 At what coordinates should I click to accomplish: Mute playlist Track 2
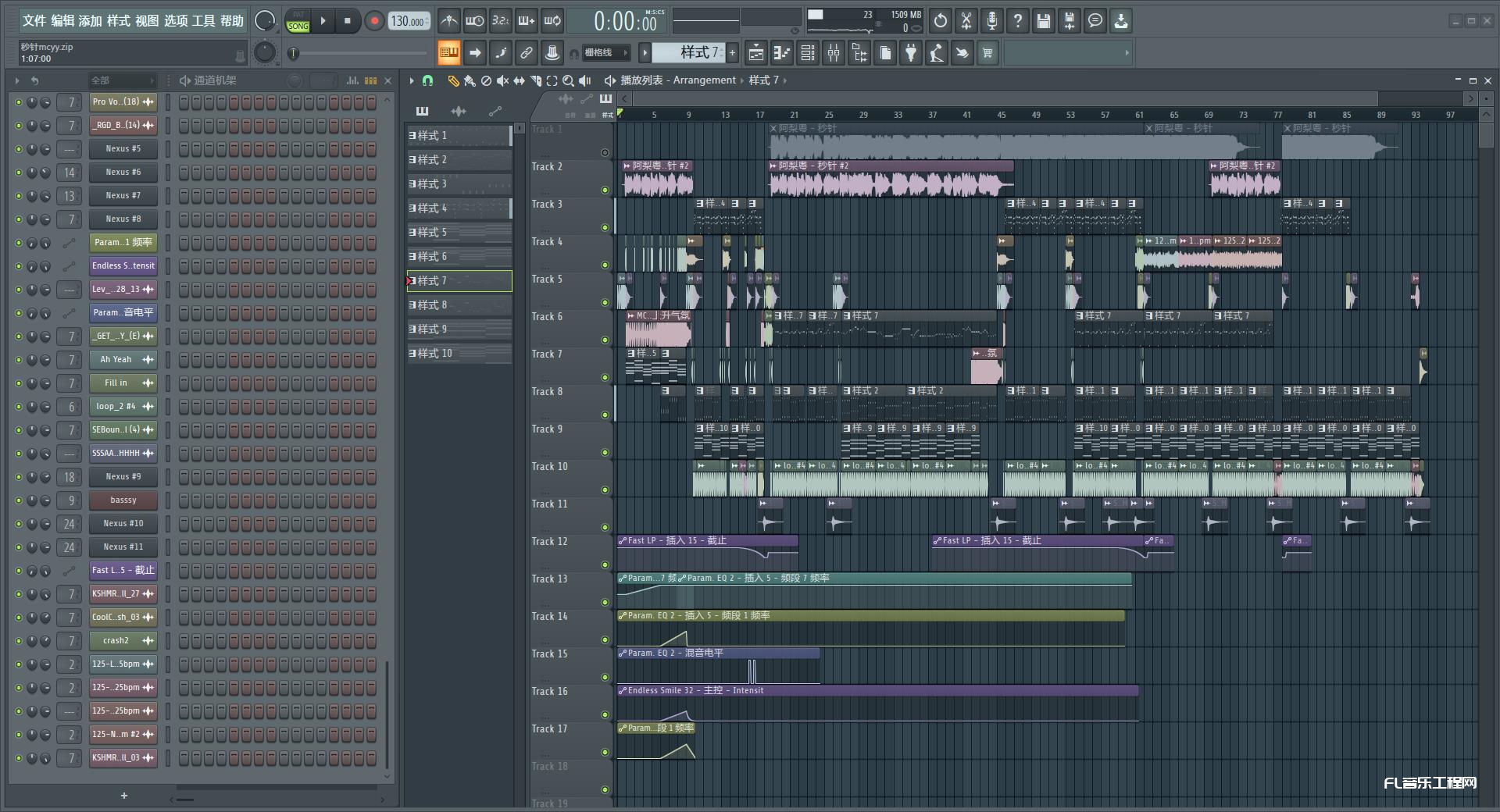coord(605,191)
